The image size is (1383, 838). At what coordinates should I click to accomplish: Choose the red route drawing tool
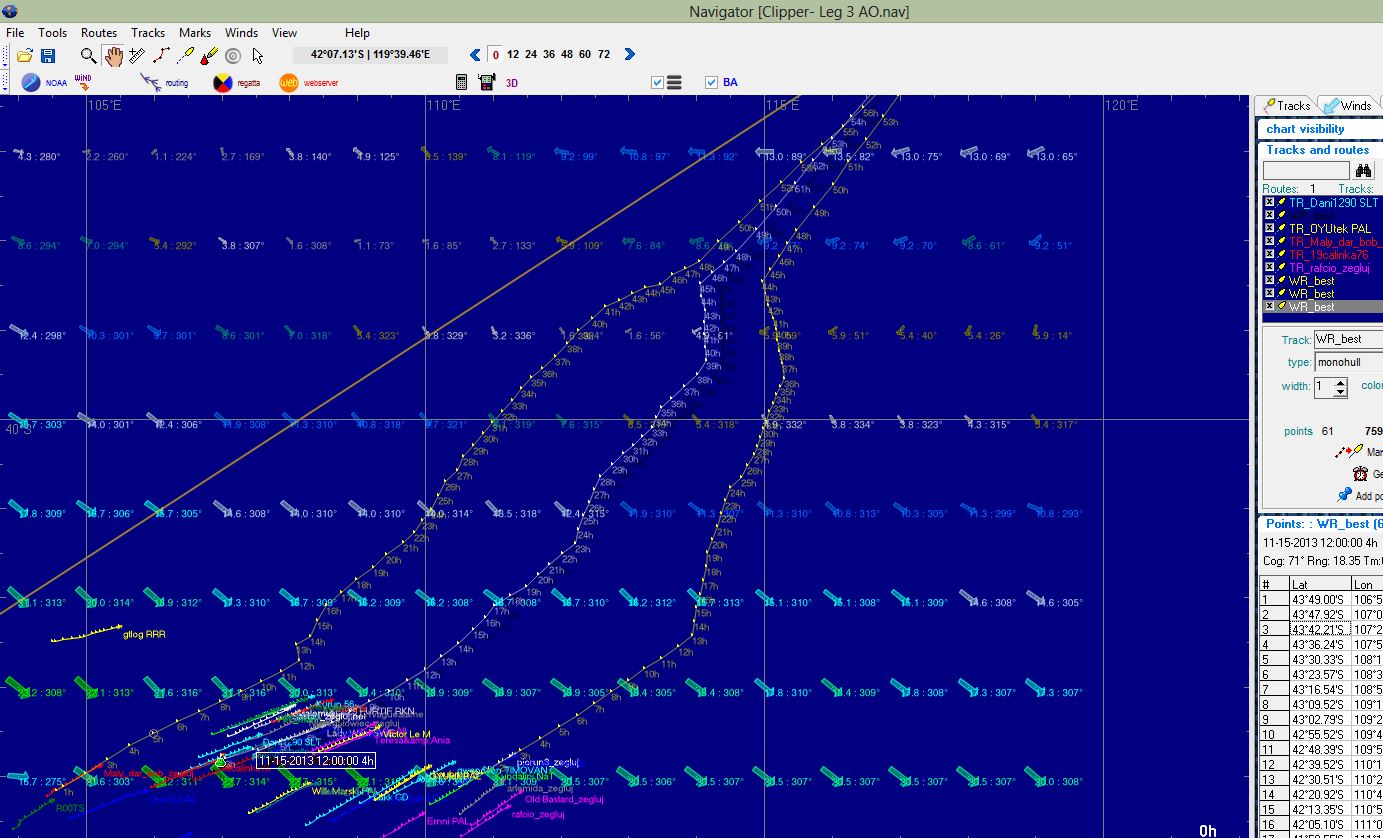coord(161,55)
